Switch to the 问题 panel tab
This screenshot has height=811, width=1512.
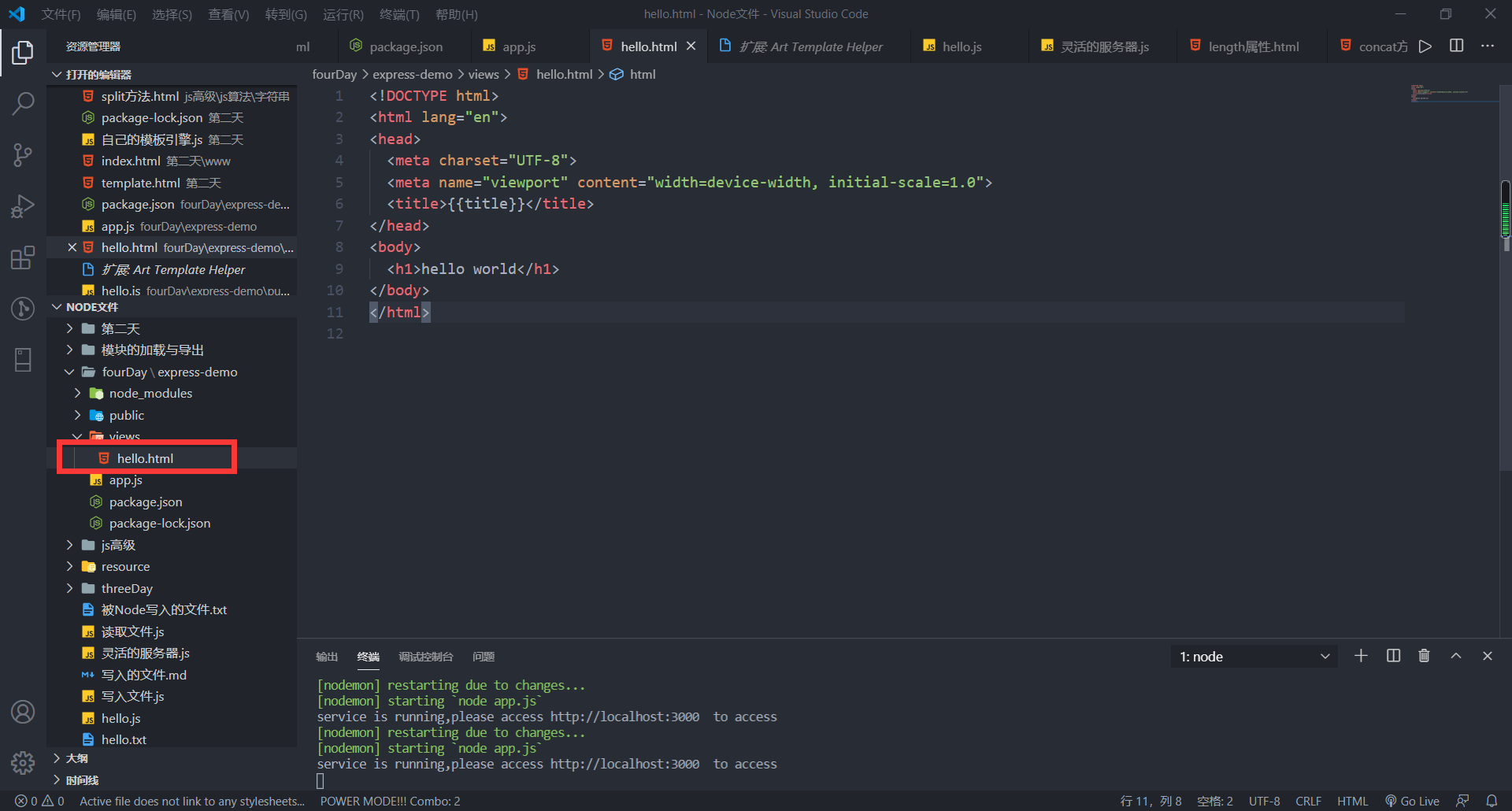(484, 657)
